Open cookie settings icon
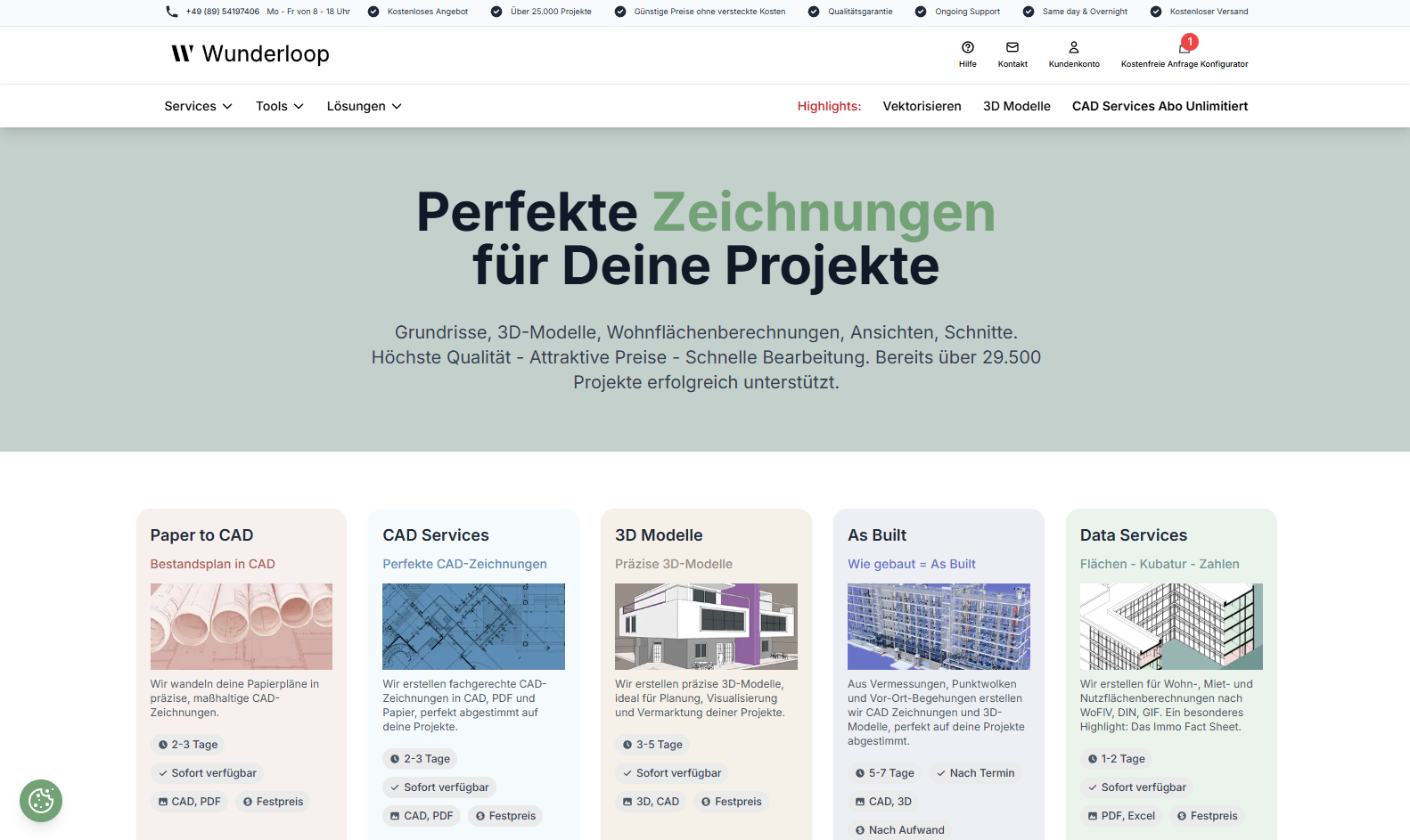This screenshot has height=840, width=1410. click(41, 801)
